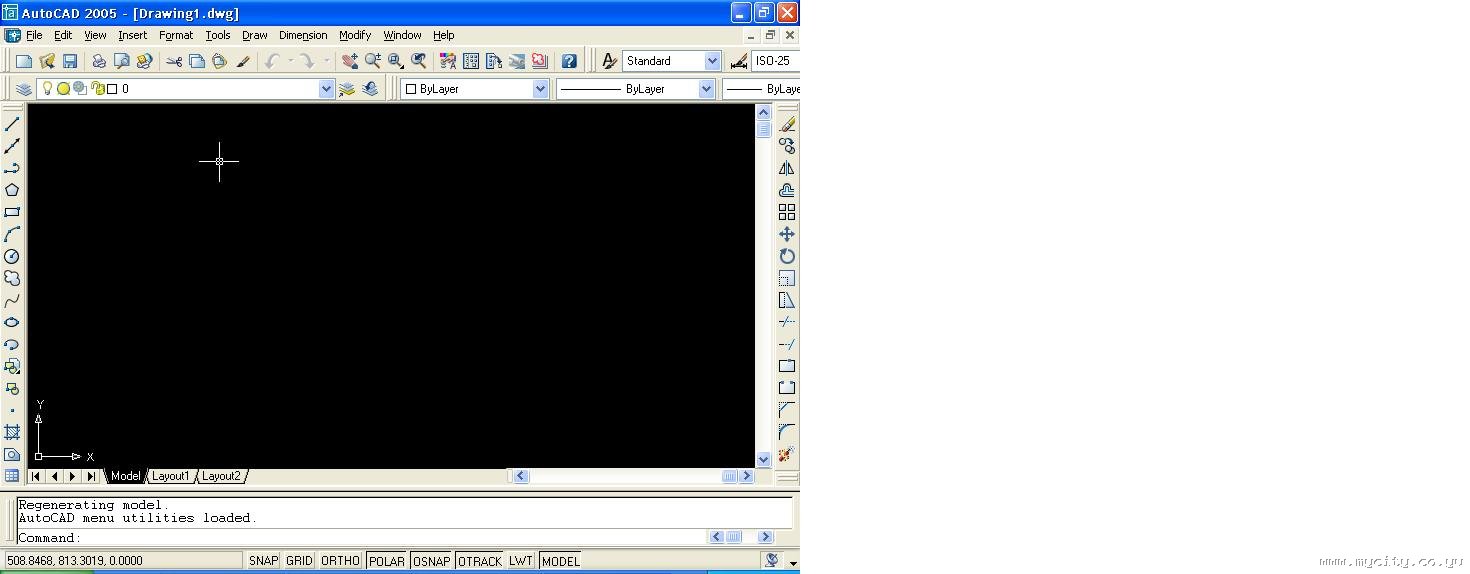Open the ByLayer color control dropdown
This screenshot has width=1470, height=574.
[x=540, y=89]
